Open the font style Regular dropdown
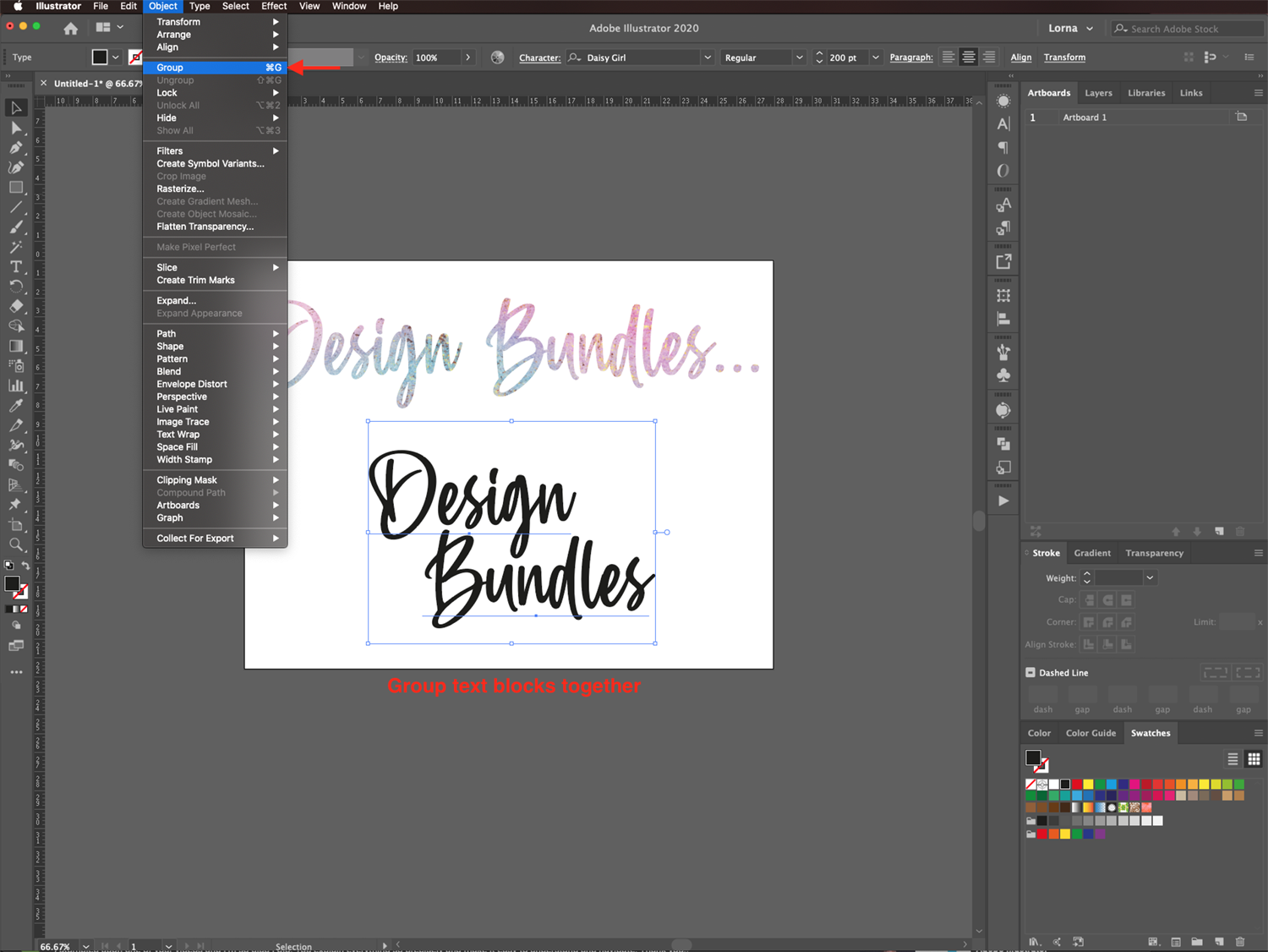Image resolution: width=1268 pixels, height=952 pixels. [799, 57]
